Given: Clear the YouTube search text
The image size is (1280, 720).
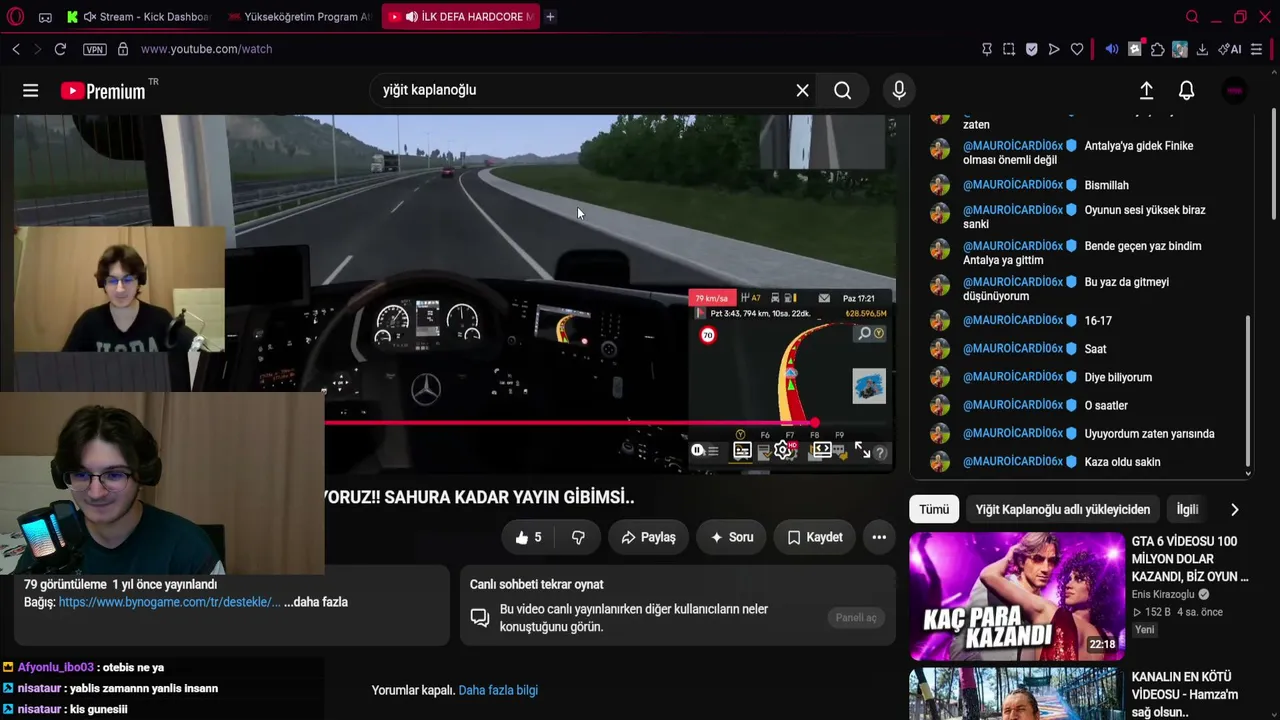Looking at the screenshot, I should [802, 90].
